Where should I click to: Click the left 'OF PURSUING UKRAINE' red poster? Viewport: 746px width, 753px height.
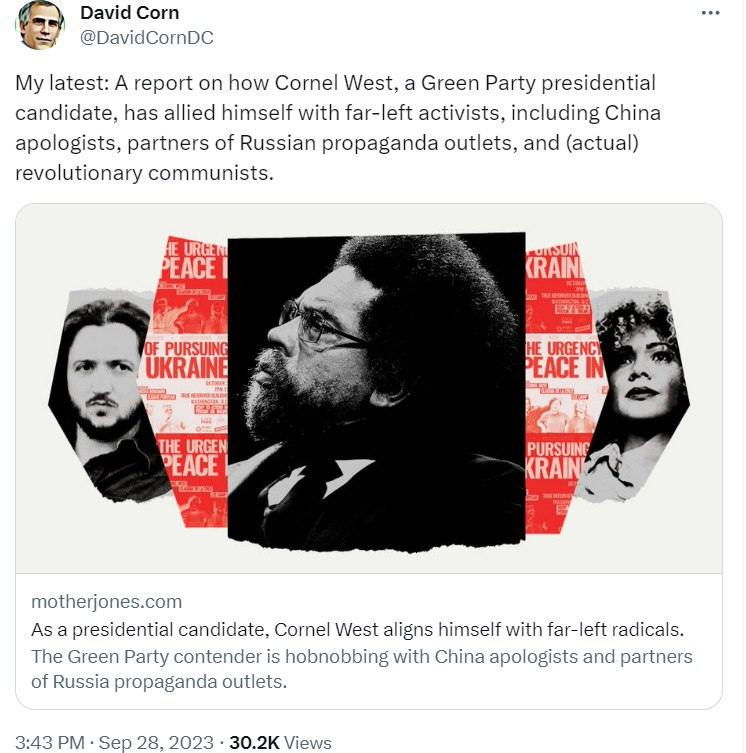186,384
